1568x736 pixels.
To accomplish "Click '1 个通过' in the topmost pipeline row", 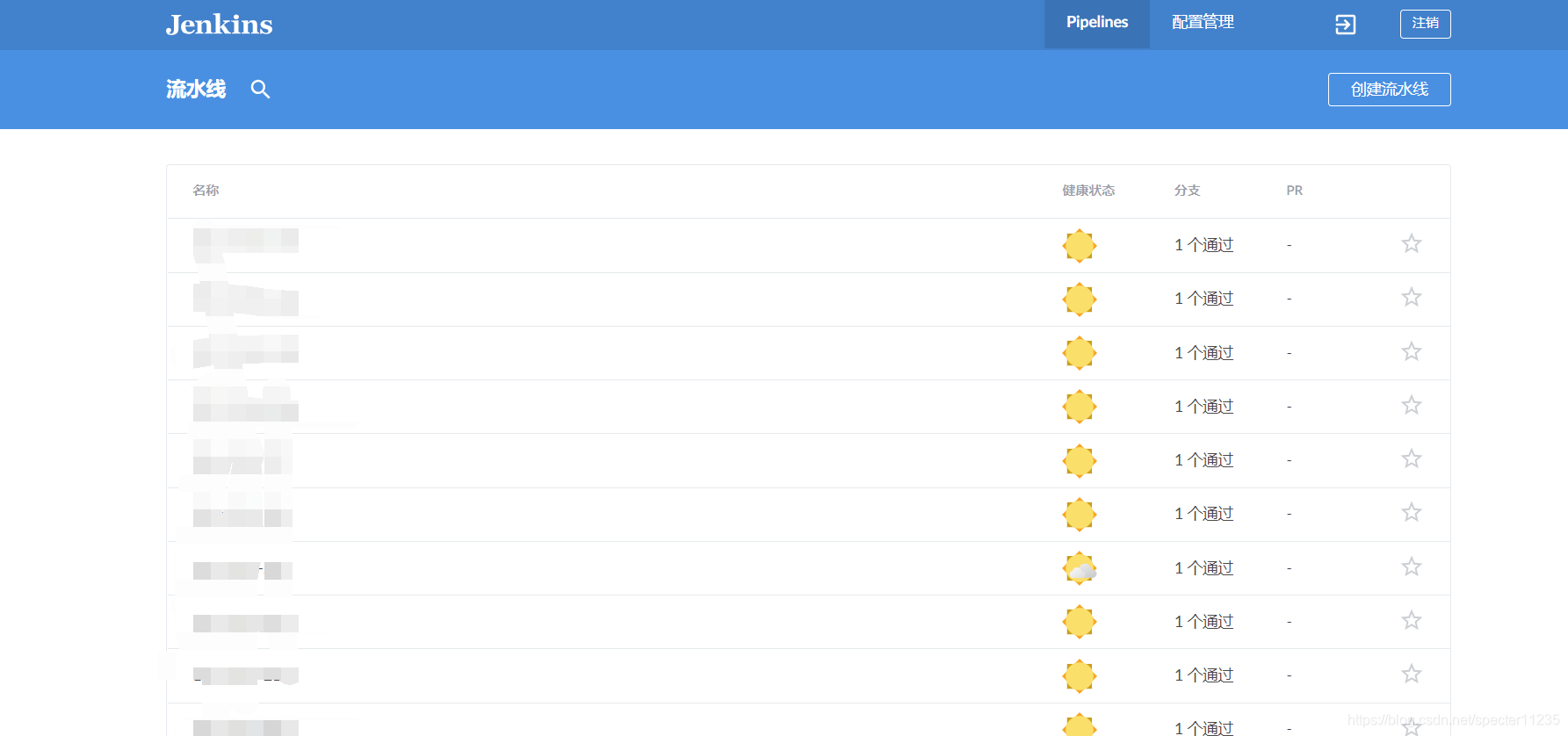I will pos(1203,245).
